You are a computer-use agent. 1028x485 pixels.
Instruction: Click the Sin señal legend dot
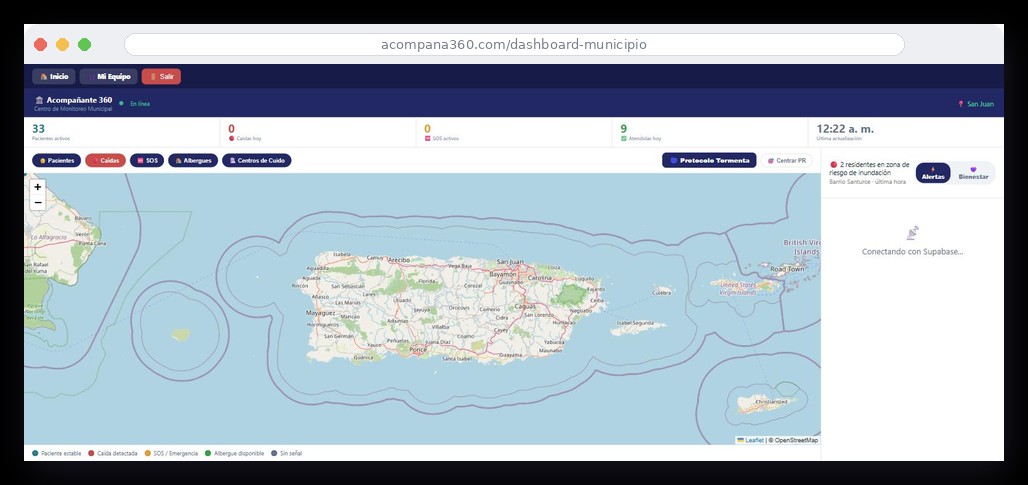[274, 453]
